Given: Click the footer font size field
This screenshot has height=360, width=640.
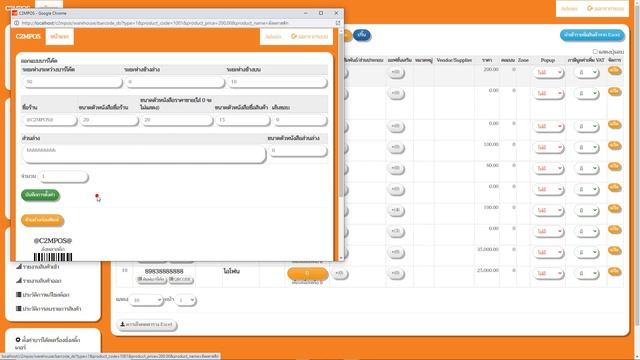Looking at the screenshot, I should tap(298, 151).
